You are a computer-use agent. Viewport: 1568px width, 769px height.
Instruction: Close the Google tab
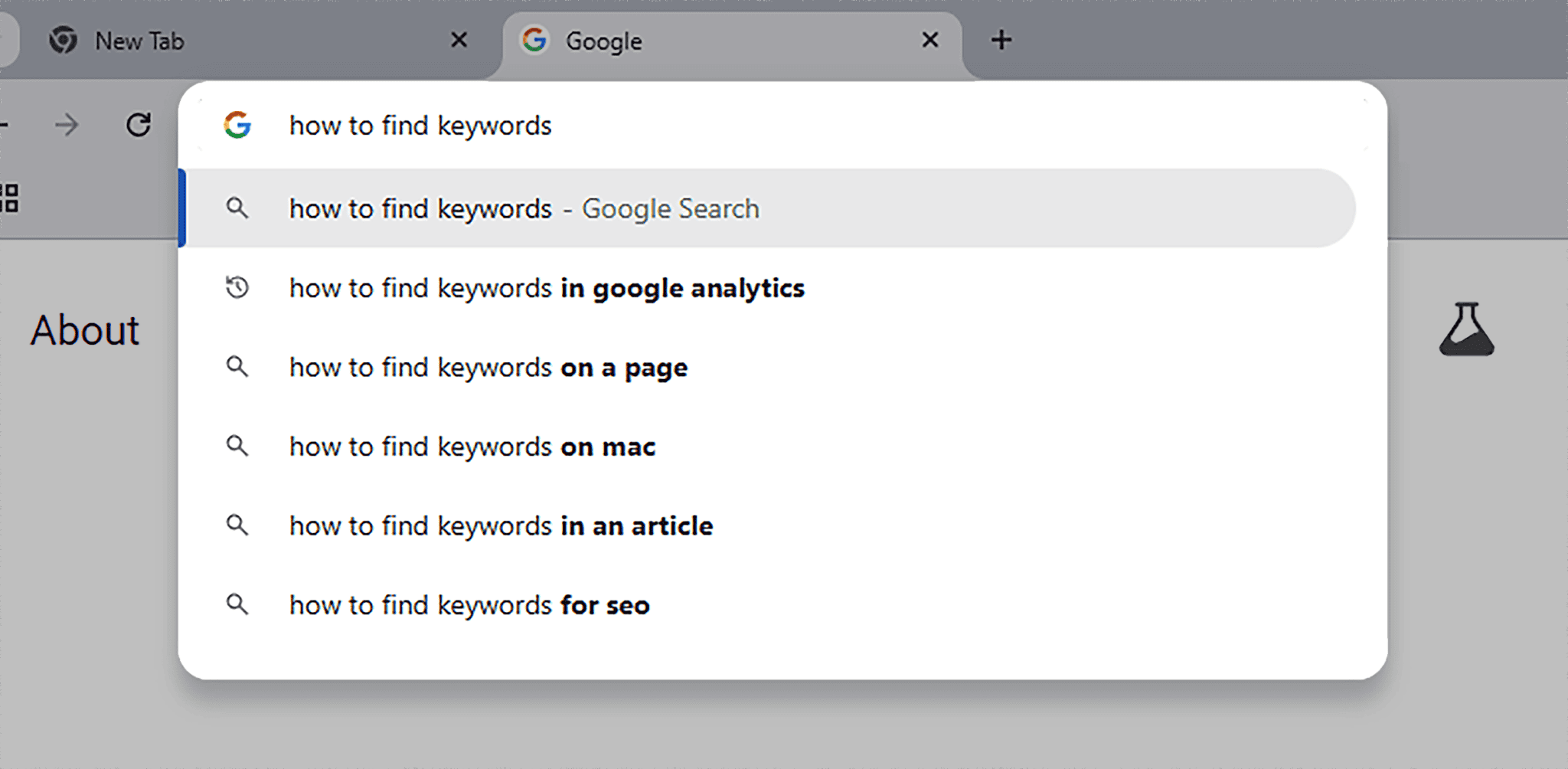click(x=929, y=40)
